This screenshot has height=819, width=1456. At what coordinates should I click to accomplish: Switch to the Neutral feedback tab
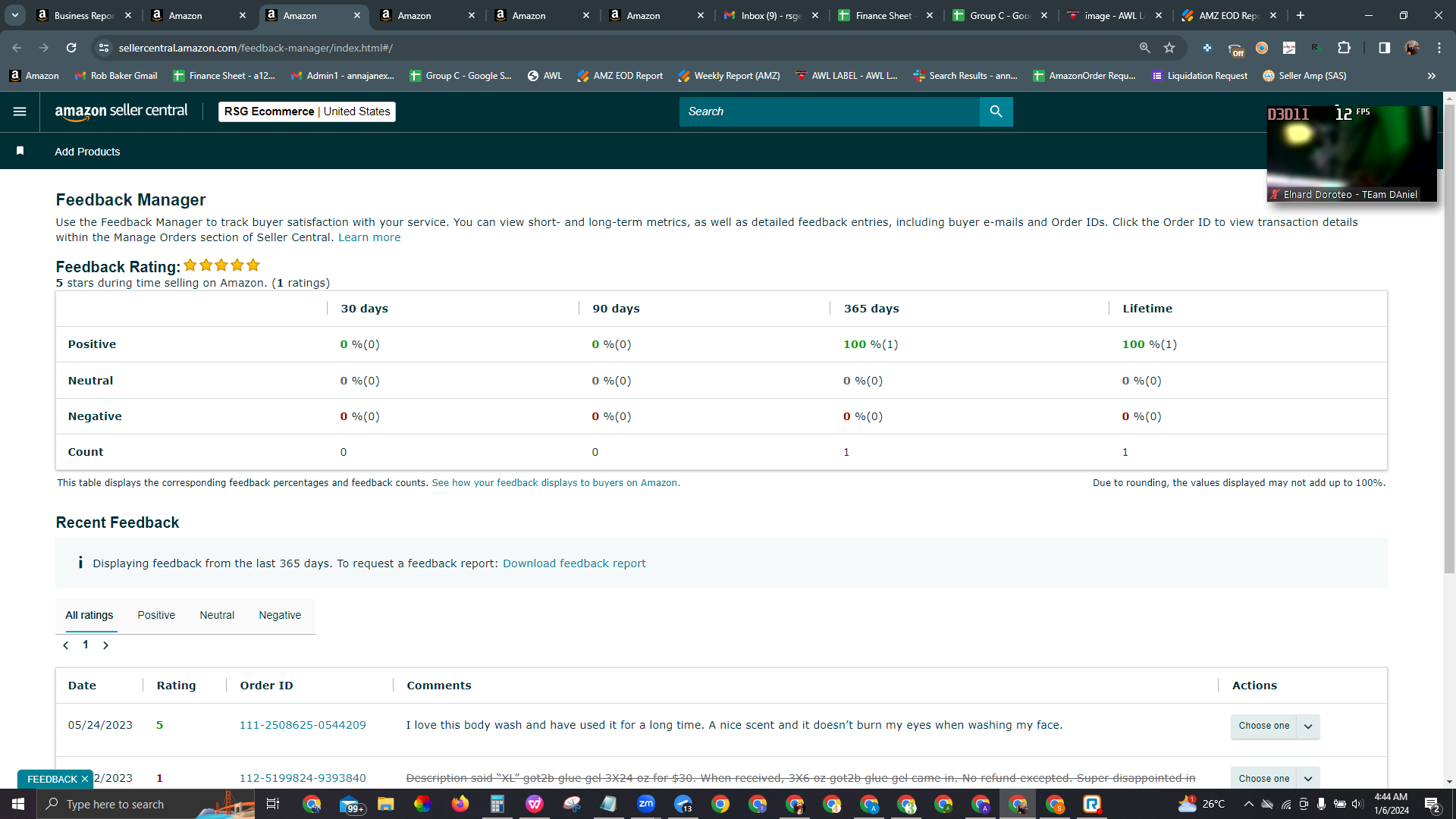pos(217,615)
